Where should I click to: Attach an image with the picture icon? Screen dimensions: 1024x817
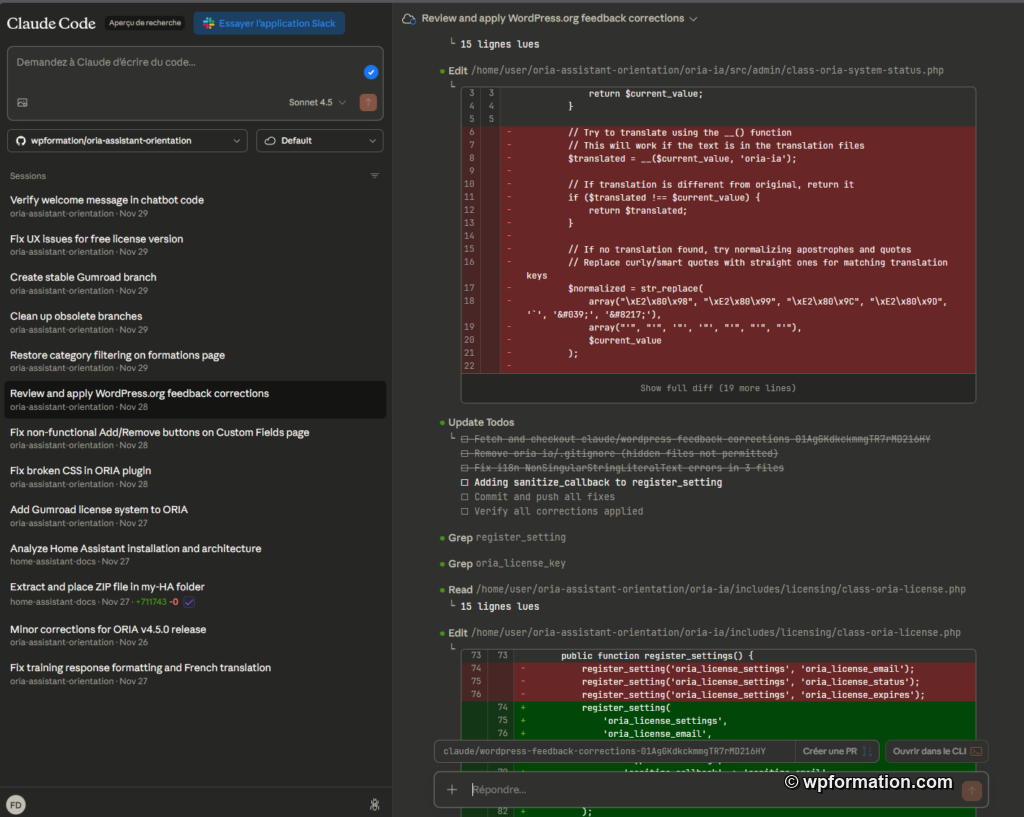coord(22,103)
